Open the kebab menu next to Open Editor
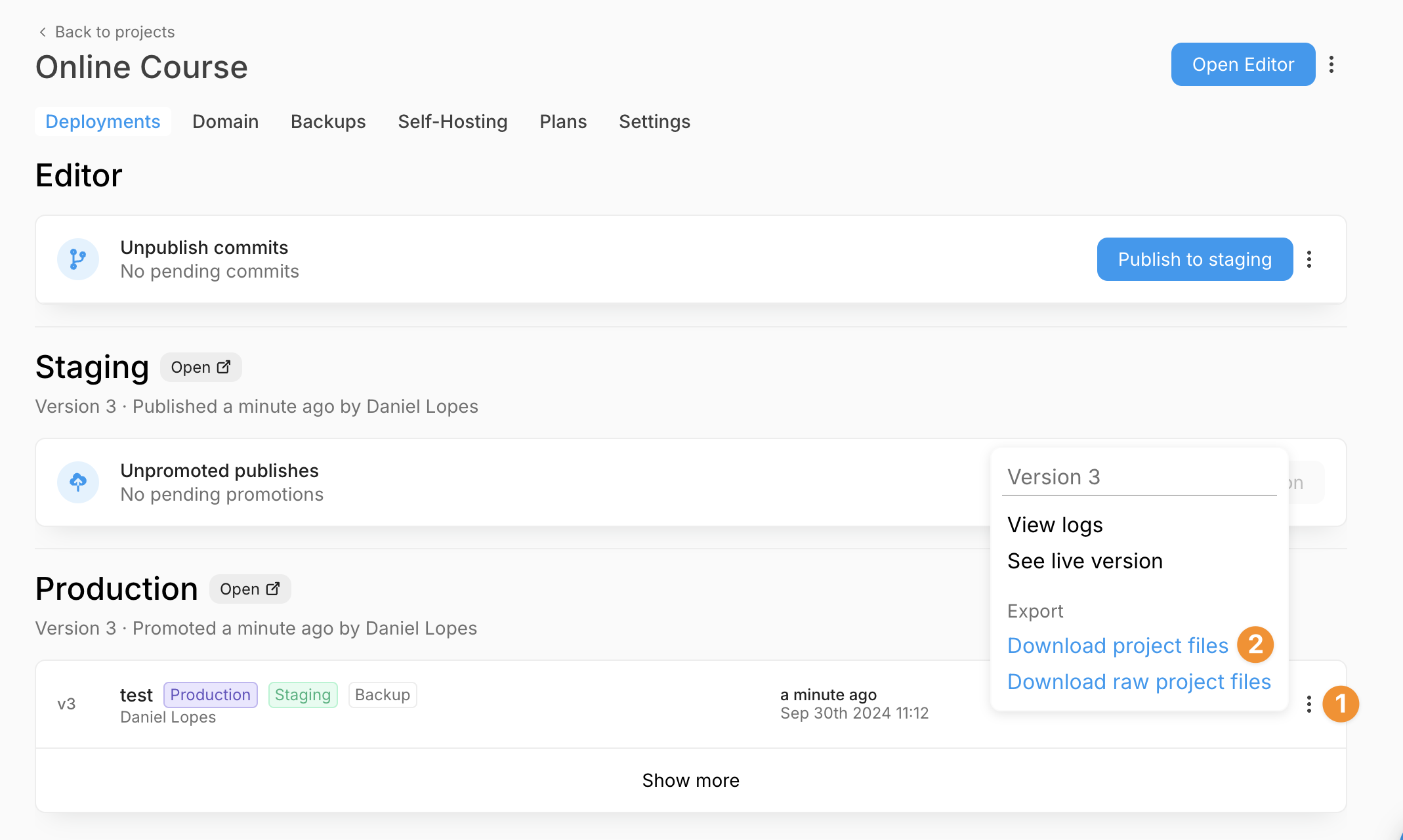The width and height of the screenshot is (1403, 840). pyautogui.click(x=1332, y=64)
